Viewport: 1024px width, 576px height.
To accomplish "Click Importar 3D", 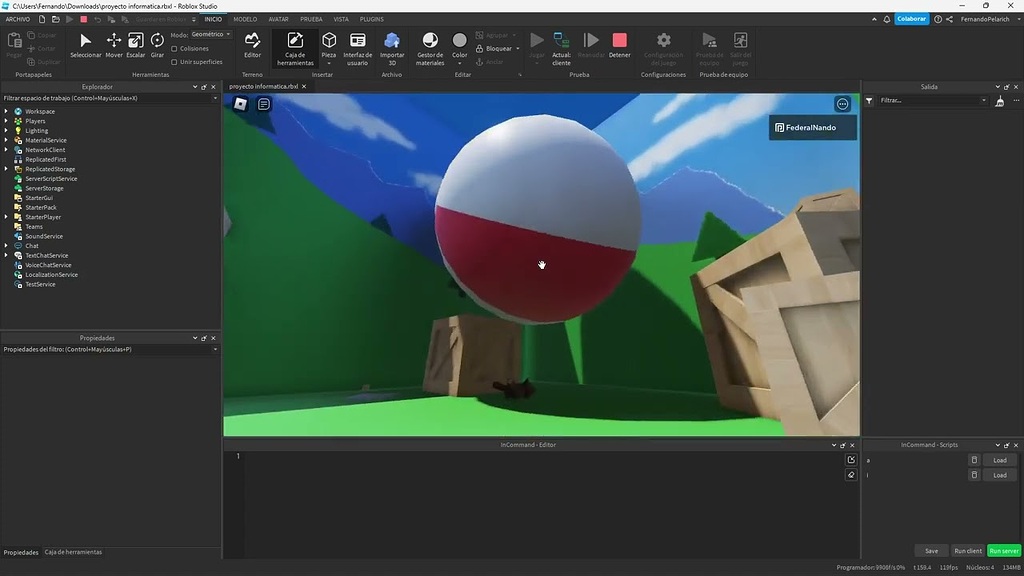I will 392,48.
